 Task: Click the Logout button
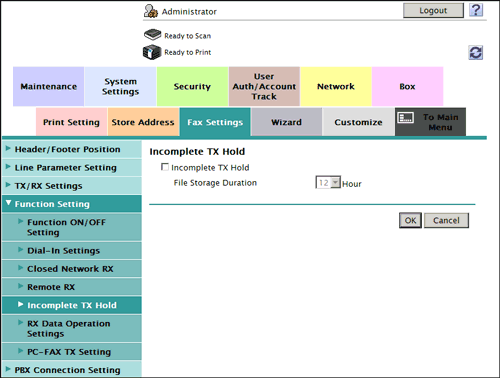[433, 11]
